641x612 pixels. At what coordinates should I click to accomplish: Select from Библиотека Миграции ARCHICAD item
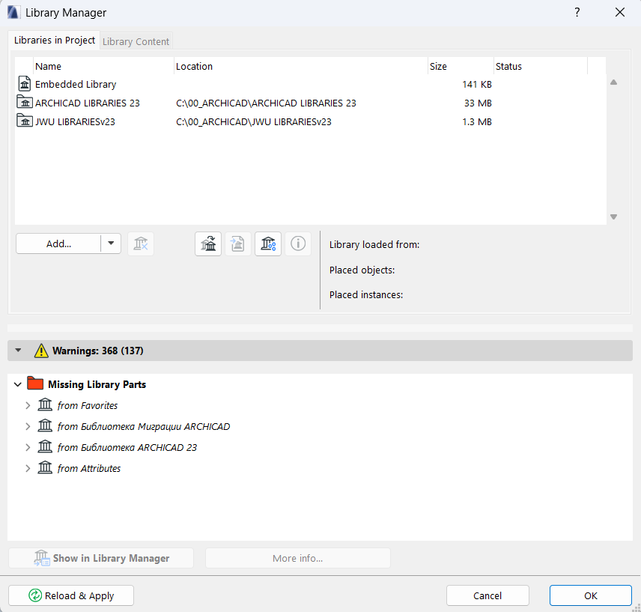point(143,426)
